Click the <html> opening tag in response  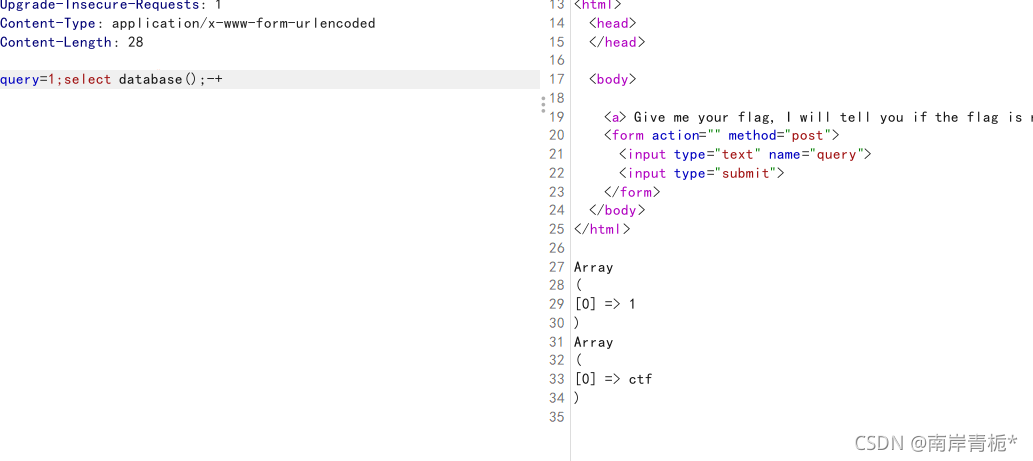pyautogui.click(x=598, y=5)
